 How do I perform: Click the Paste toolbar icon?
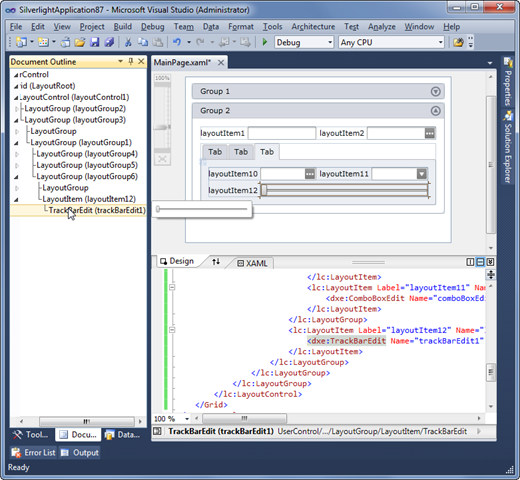click(x=158, y=42)
